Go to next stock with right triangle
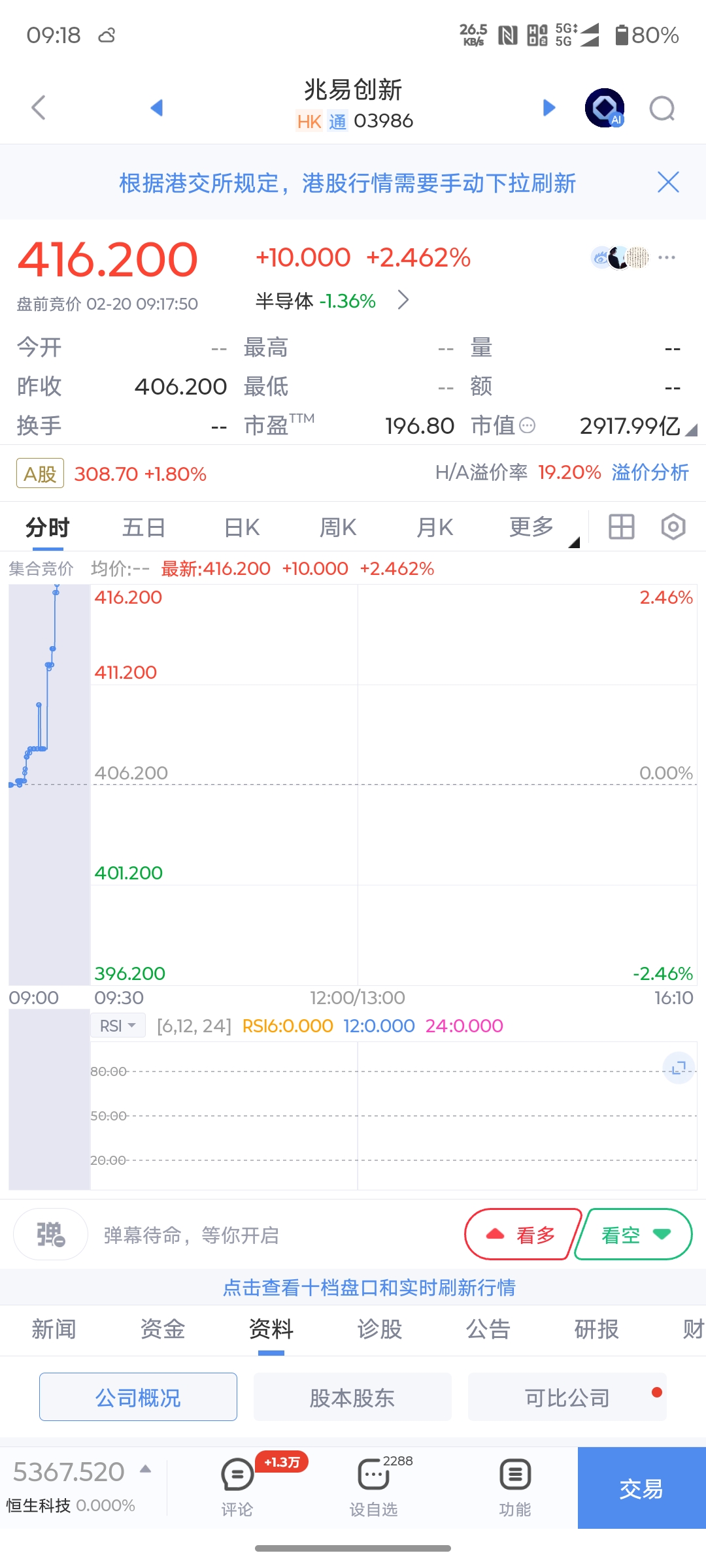This screenshot has height=1568, width=706. click(549, 108)
